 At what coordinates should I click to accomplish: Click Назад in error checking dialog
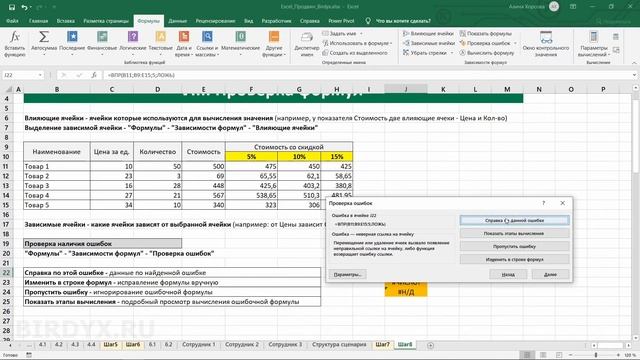tap(508, 275)
